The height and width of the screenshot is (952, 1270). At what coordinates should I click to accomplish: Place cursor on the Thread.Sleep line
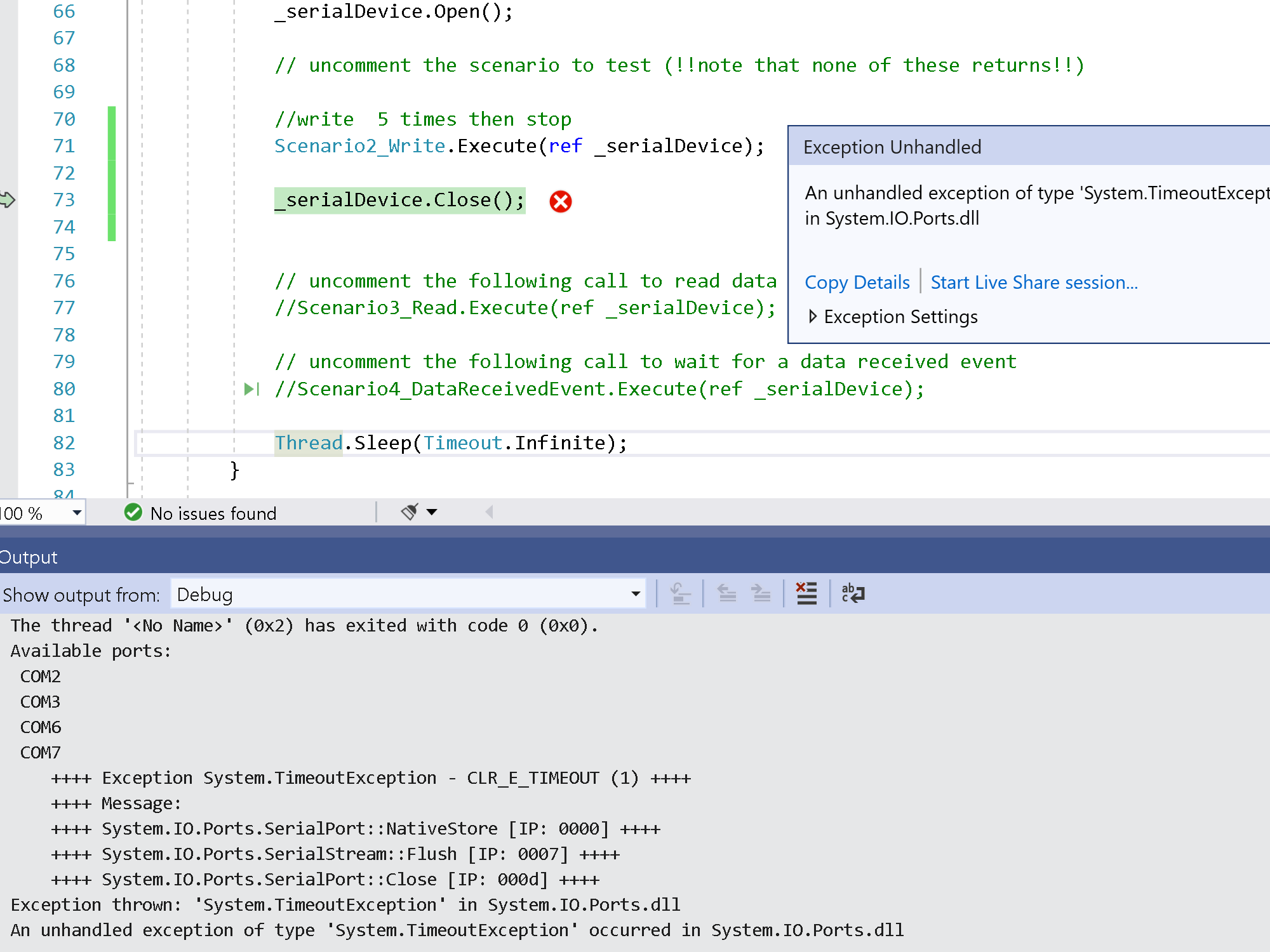(x=450, y=442)
